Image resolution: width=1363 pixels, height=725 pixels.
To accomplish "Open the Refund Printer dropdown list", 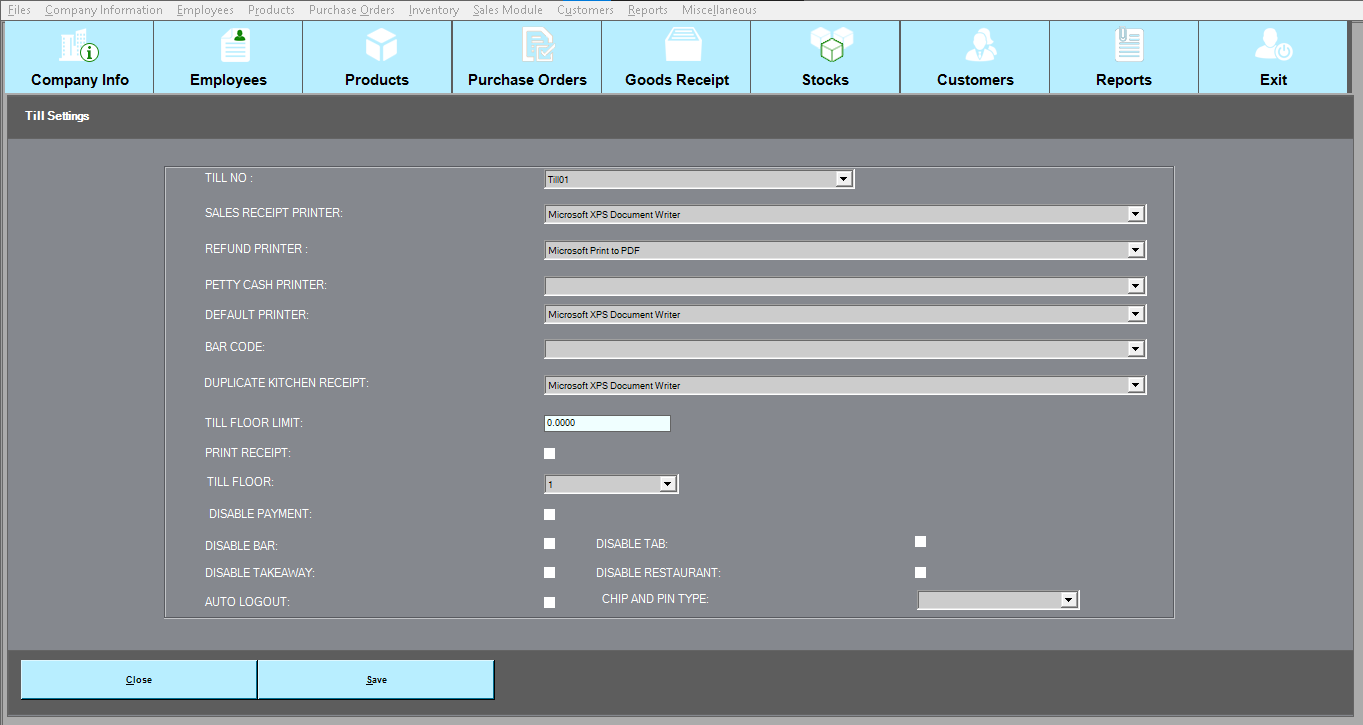I will (x=1134, y=250).
